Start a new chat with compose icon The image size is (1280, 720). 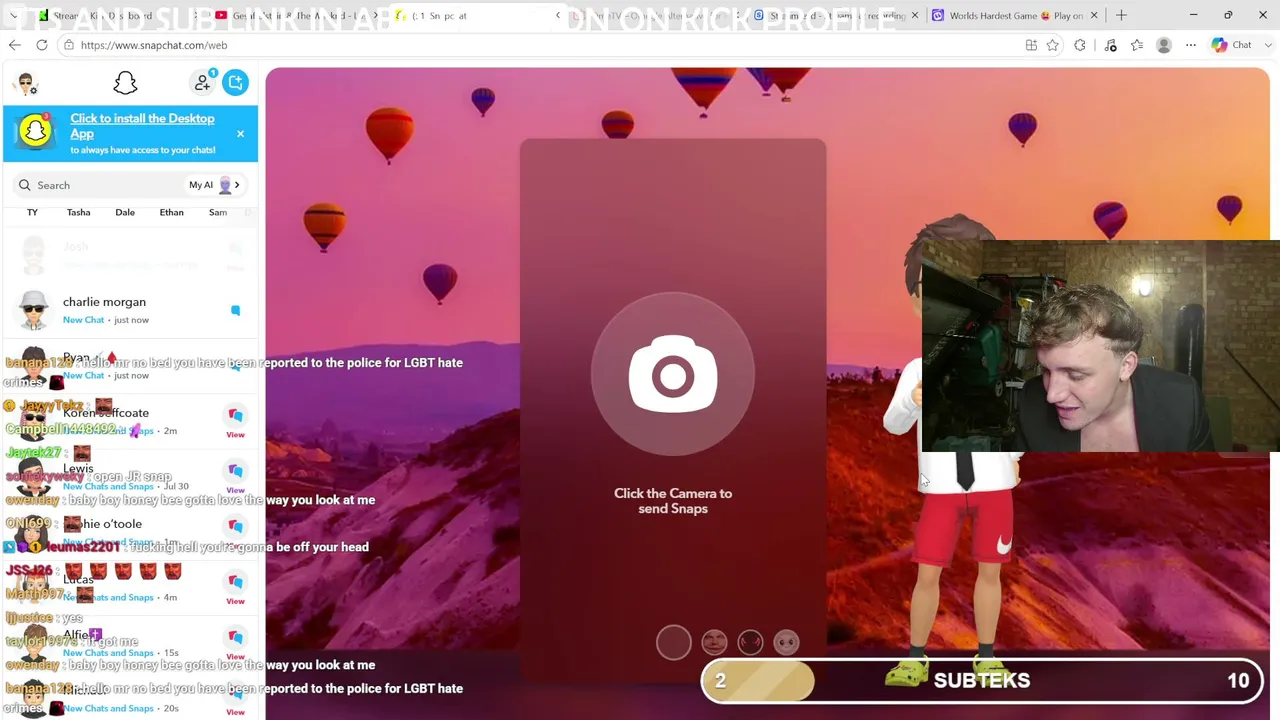[236, 83]
